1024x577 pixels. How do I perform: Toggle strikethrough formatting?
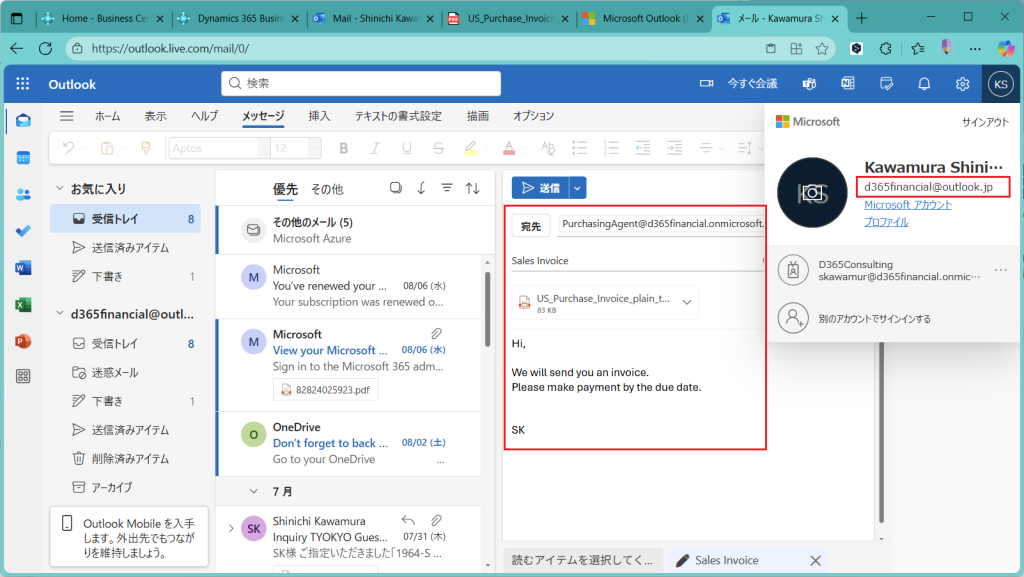438,148
